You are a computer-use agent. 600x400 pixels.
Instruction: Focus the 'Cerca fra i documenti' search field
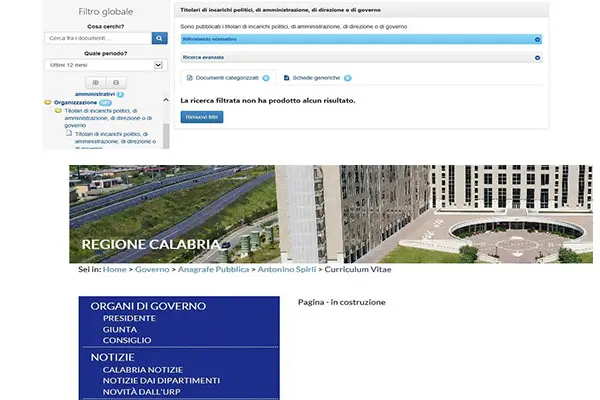tap(98, 38)
